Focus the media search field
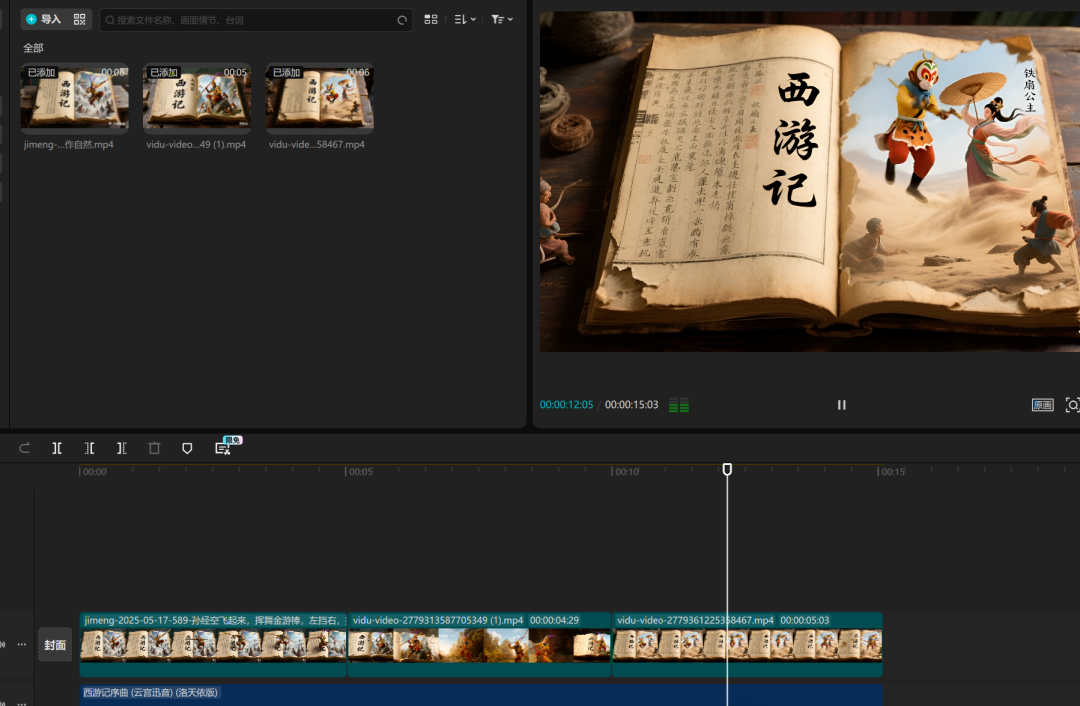Viewport: 1080px width, 706px height. (x=256, y=20)
